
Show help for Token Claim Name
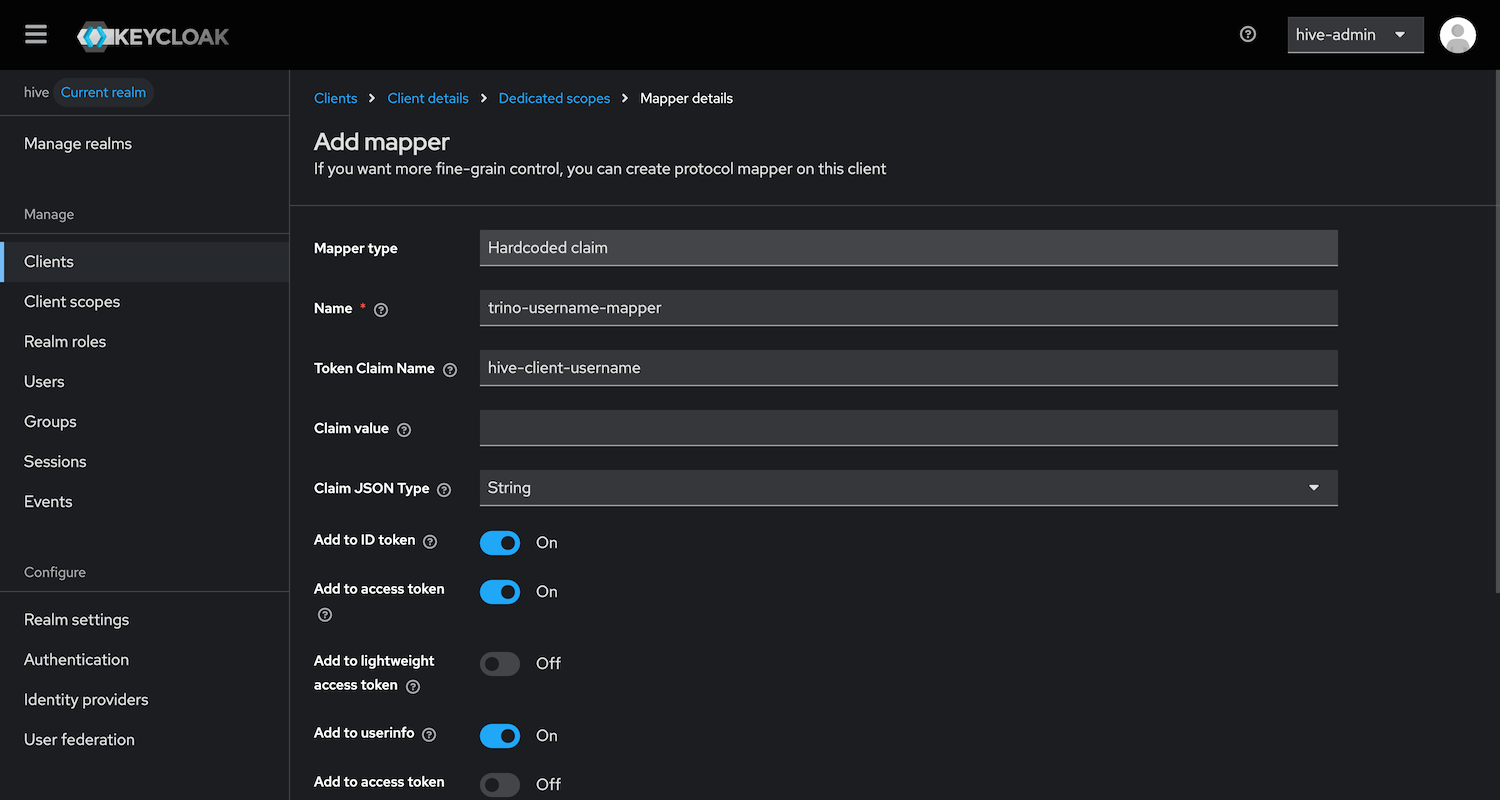(x=450, y=370)
